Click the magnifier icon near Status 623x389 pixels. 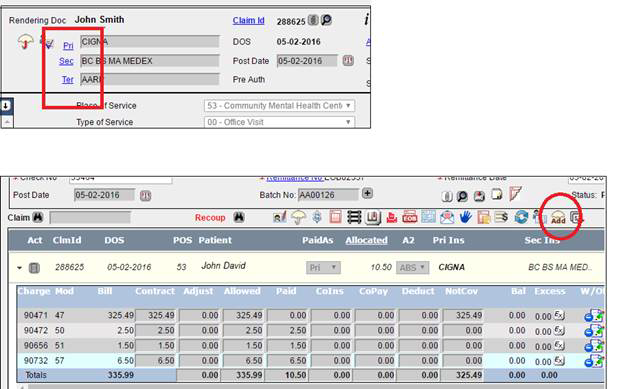[462, 196]
